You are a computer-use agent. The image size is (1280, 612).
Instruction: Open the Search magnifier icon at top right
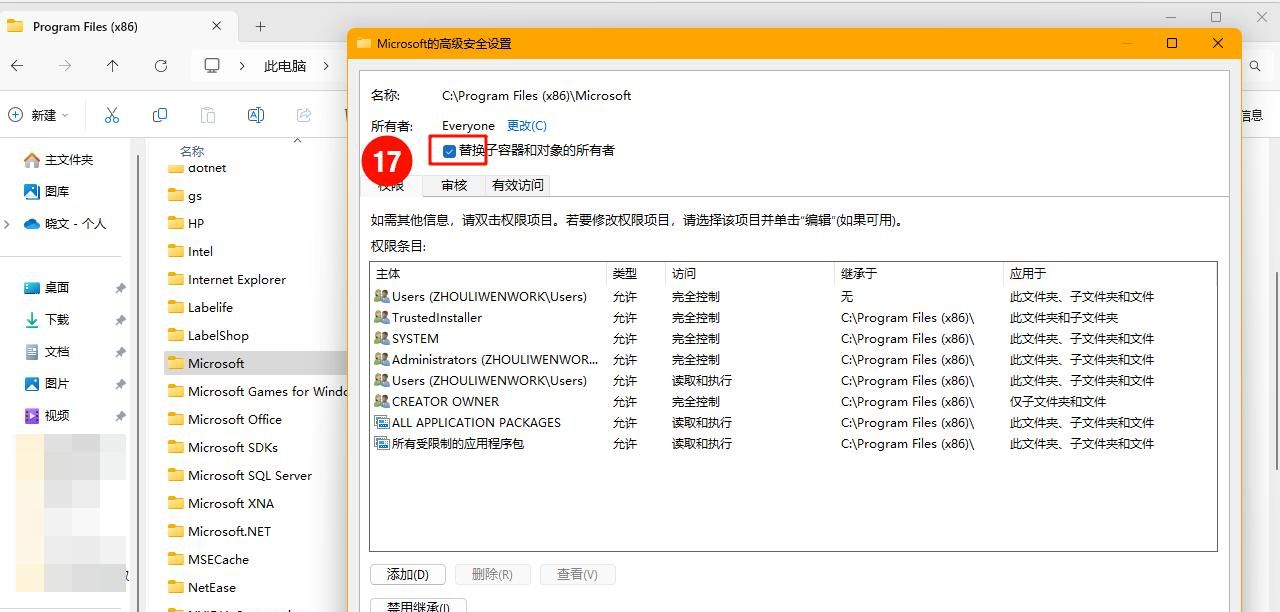coord(1256,65)
